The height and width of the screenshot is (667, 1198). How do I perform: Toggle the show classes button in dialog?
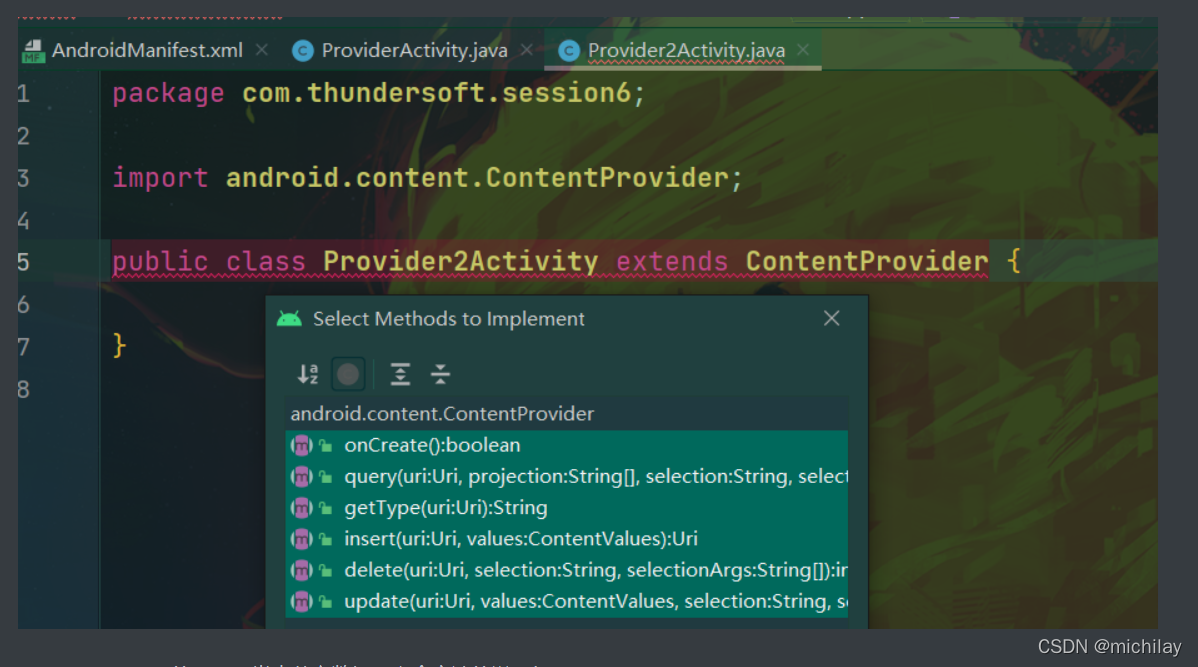point(348,374)
